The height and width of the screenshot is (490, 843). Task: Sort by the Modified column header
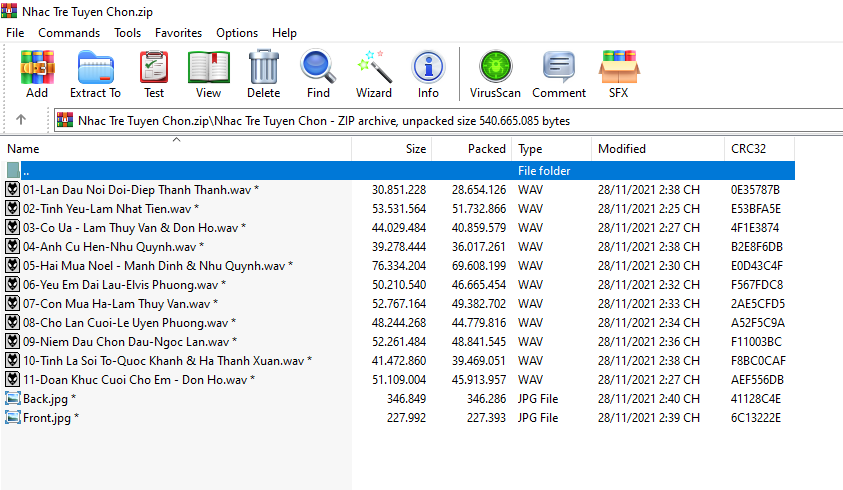[x=658, y=149]
